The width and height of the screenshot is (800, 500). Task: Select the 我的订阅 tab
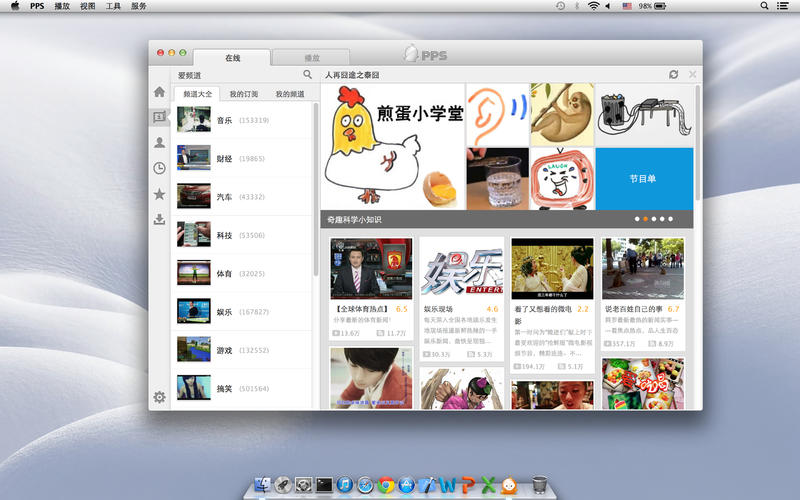click(x=243, y=94)
